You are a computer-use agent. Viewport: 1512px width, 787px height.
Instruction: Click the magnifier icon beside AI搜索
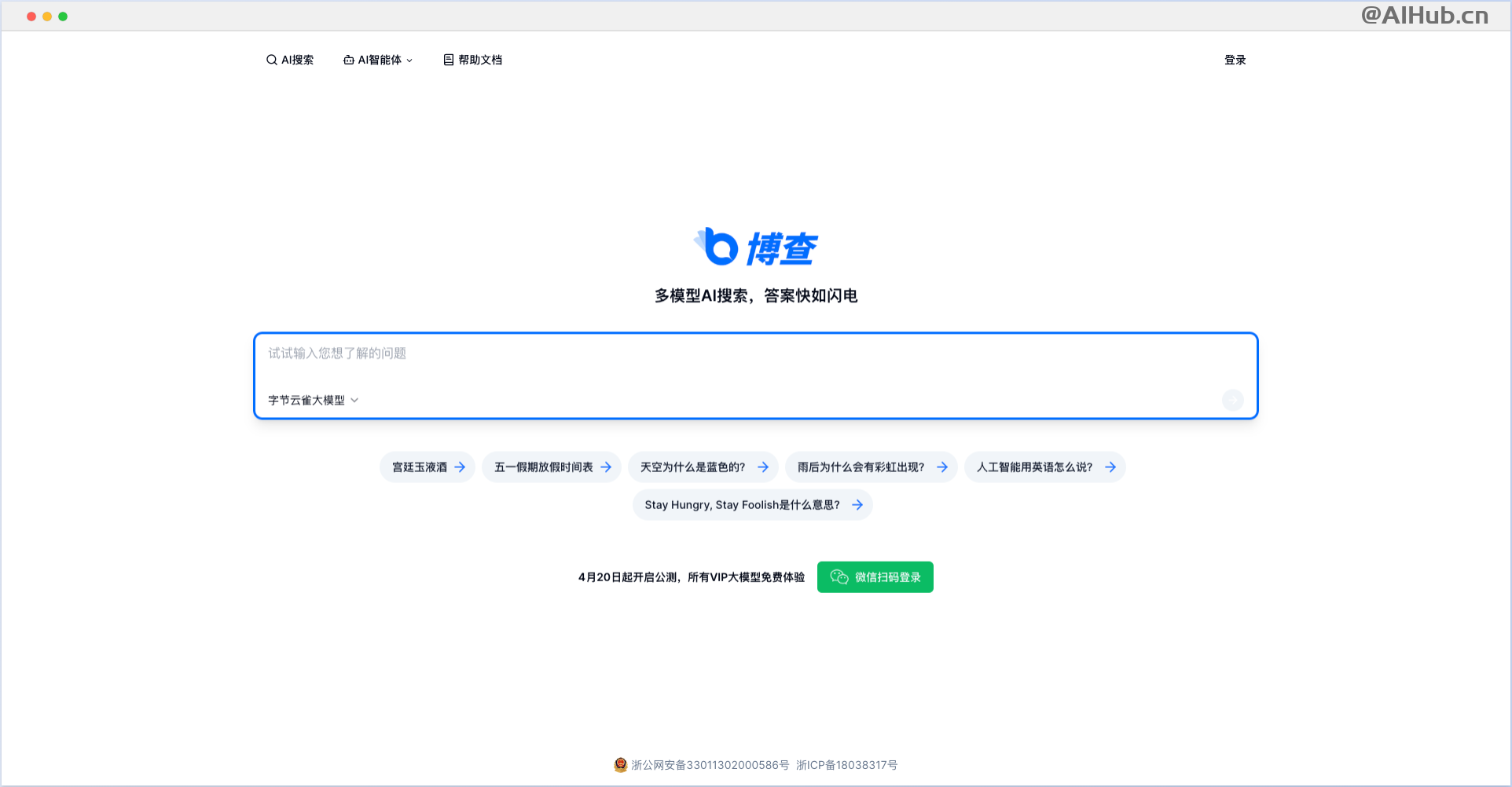[271, 60]
